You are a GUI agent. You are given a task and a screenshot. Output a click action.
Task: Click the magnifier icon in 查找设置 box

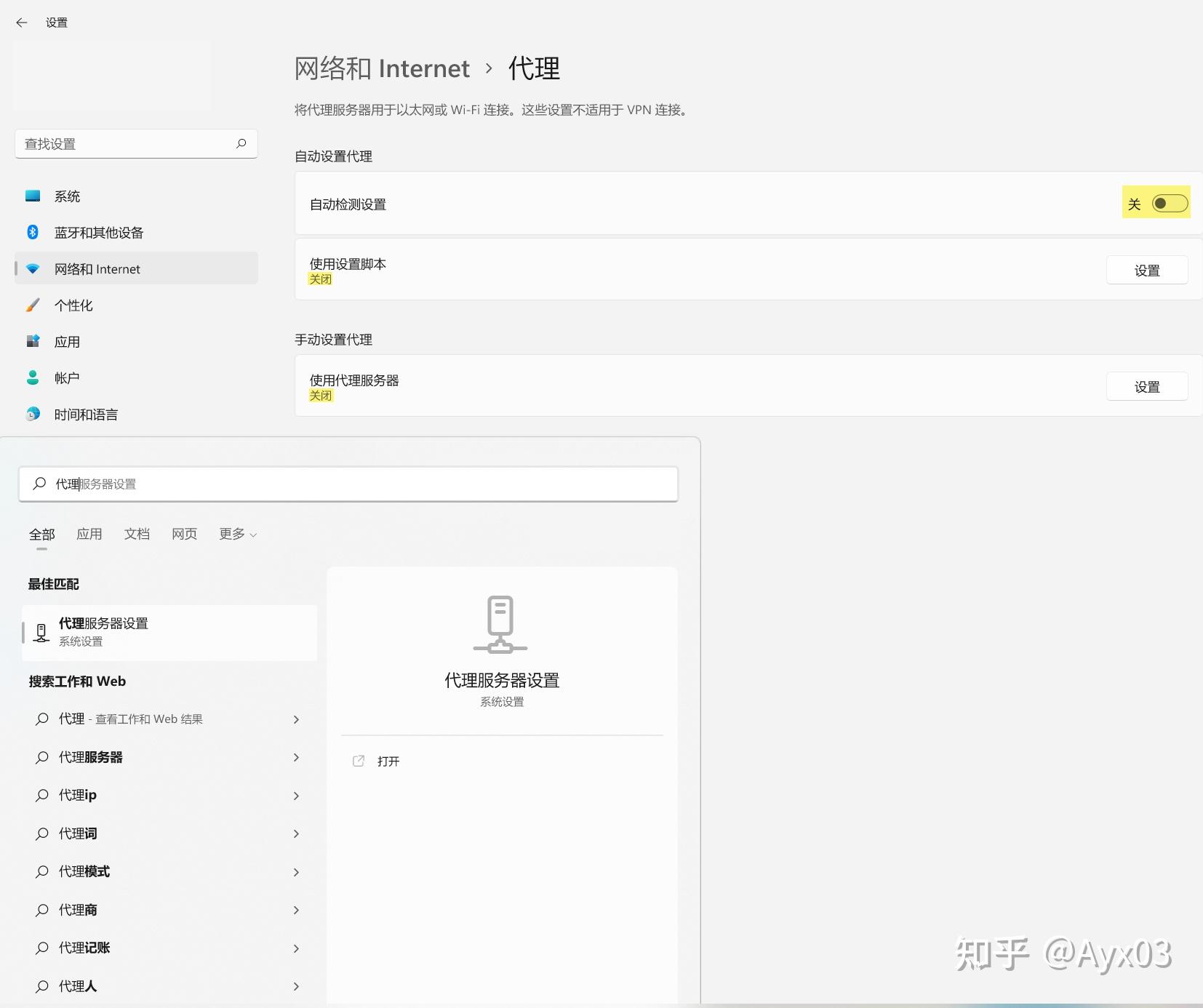[x=241, y=143]
